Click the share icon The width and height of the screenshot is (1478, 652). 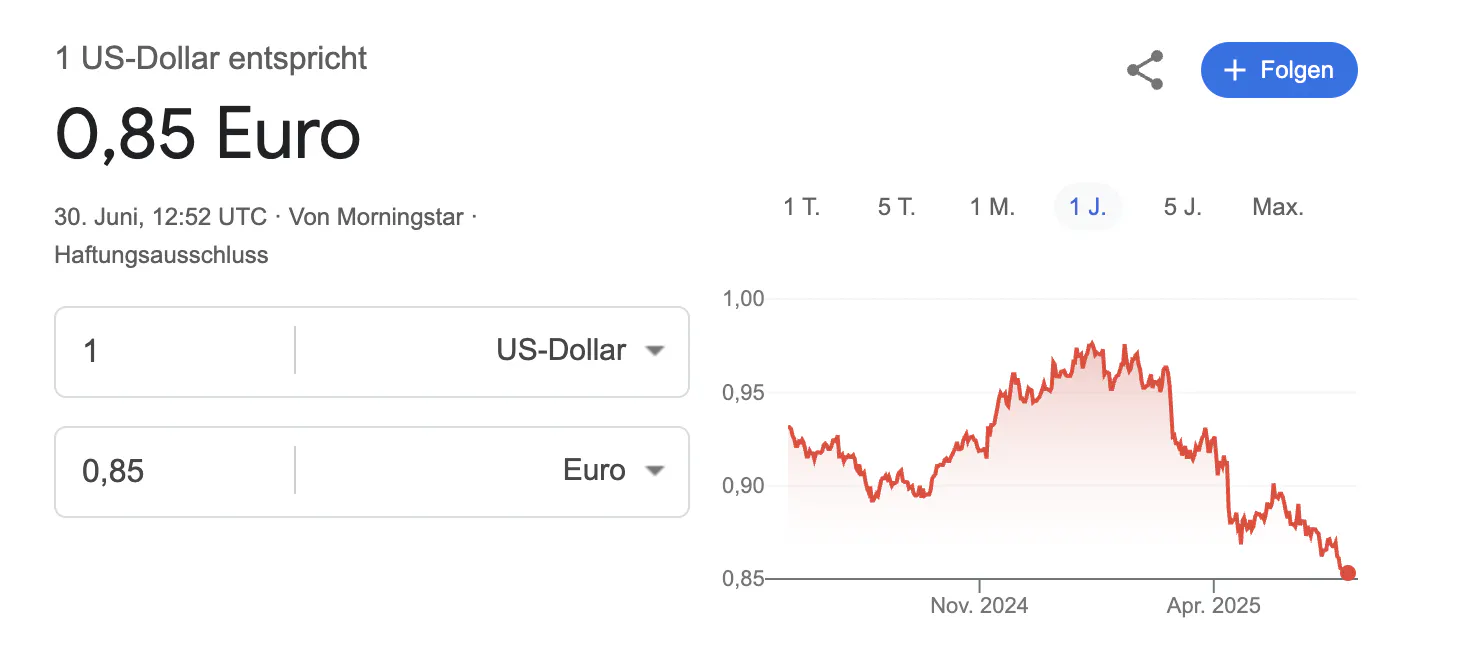1145,70
